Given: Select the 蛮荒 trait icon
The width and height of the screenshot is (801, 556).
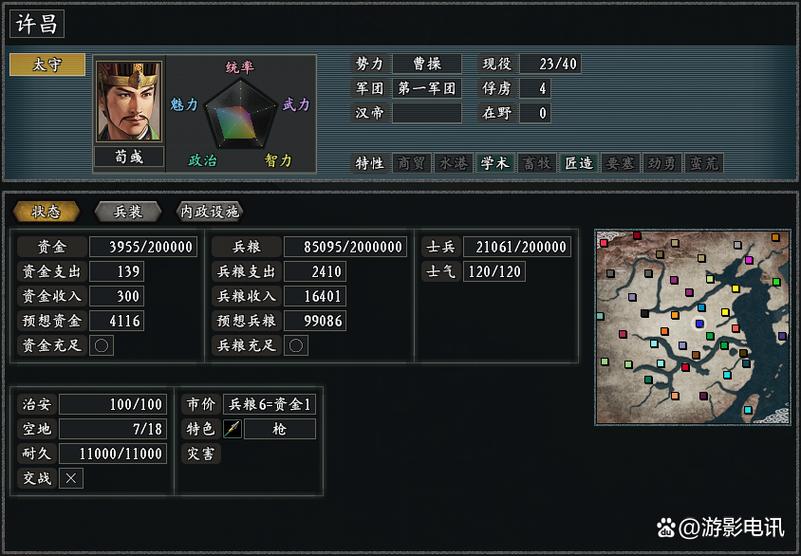Looking at the screenshot, I should (704, 163).
